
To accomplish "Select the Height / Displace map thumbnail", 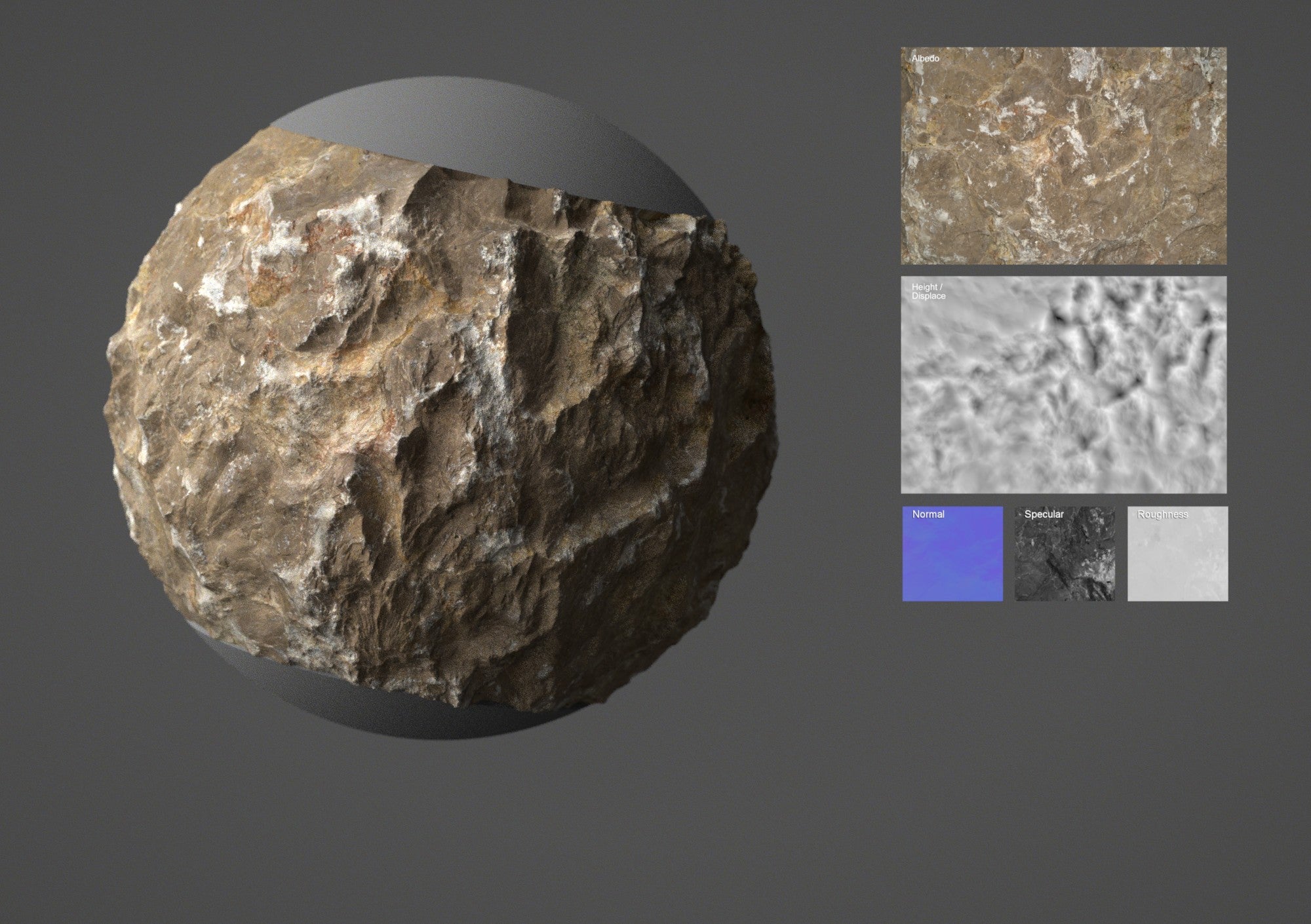I will click(x=1063, y=385).
